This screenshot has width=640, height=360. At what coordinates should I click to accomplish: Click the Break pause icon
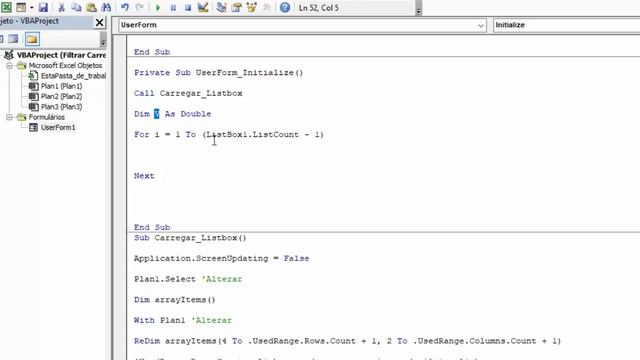[173, 7]
